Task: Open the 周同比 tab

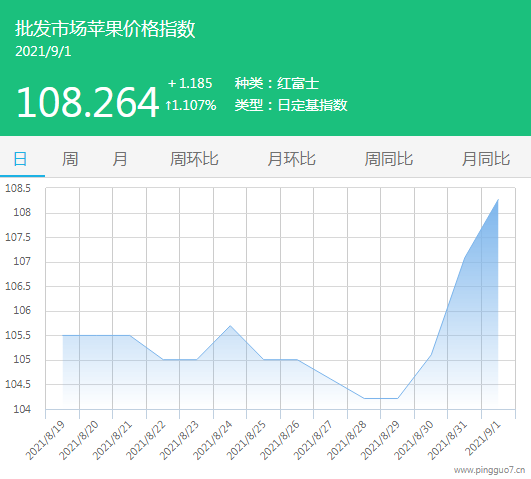Action: click(389, 159)
